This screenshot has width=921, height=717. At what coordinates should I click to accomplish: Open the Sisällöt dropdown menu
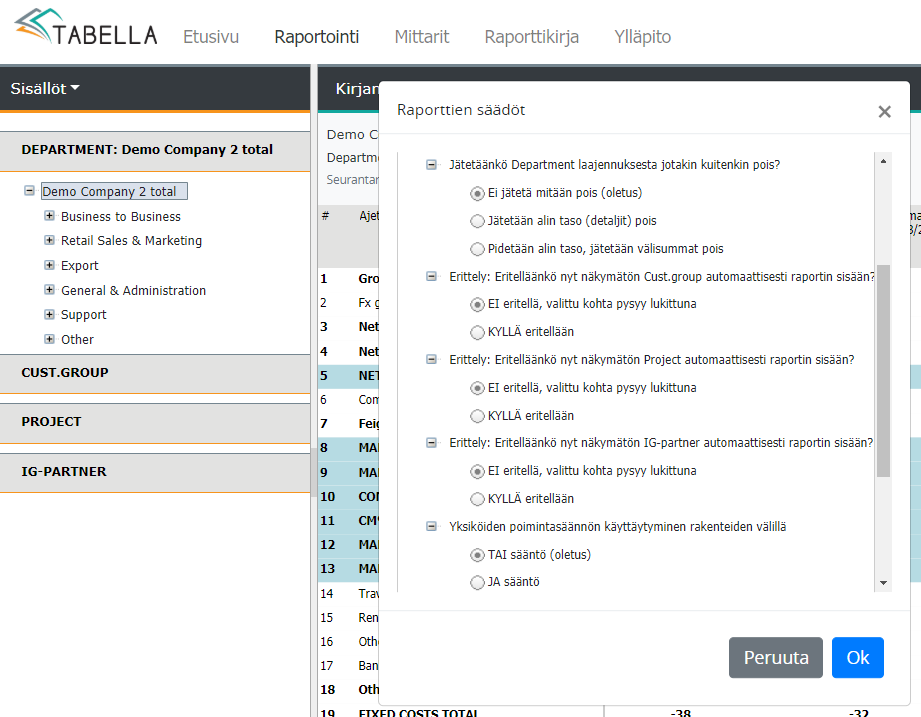(x=45, y=88)
